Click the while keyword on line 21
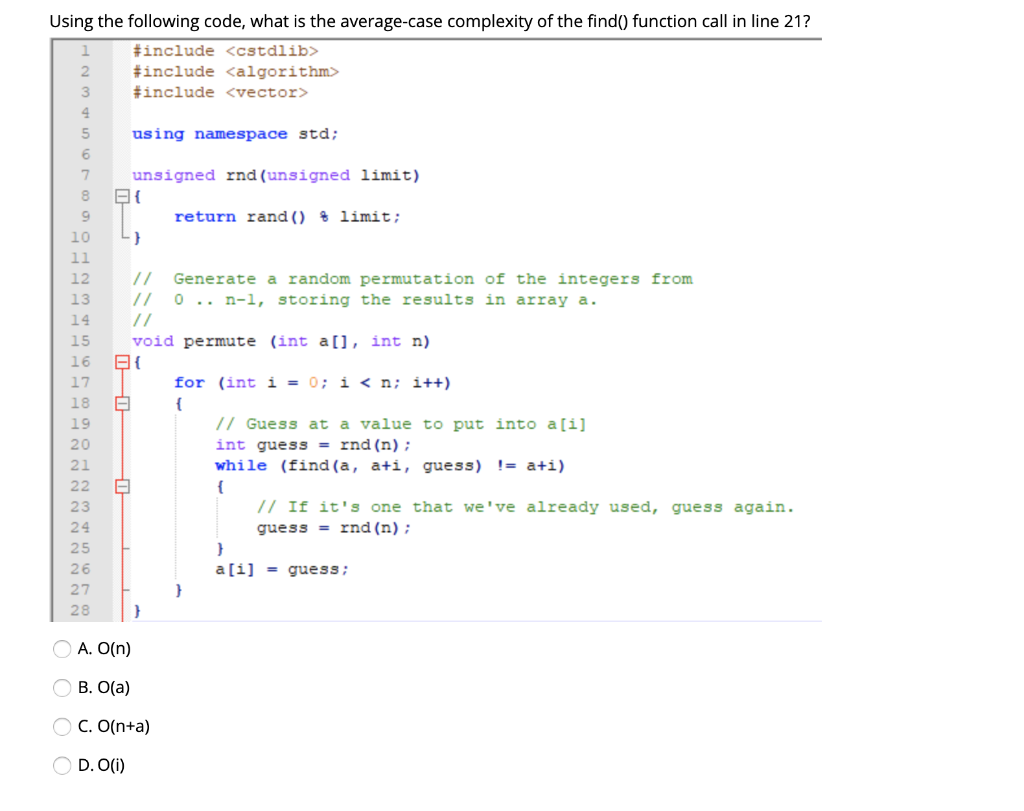 pos(237,465)
